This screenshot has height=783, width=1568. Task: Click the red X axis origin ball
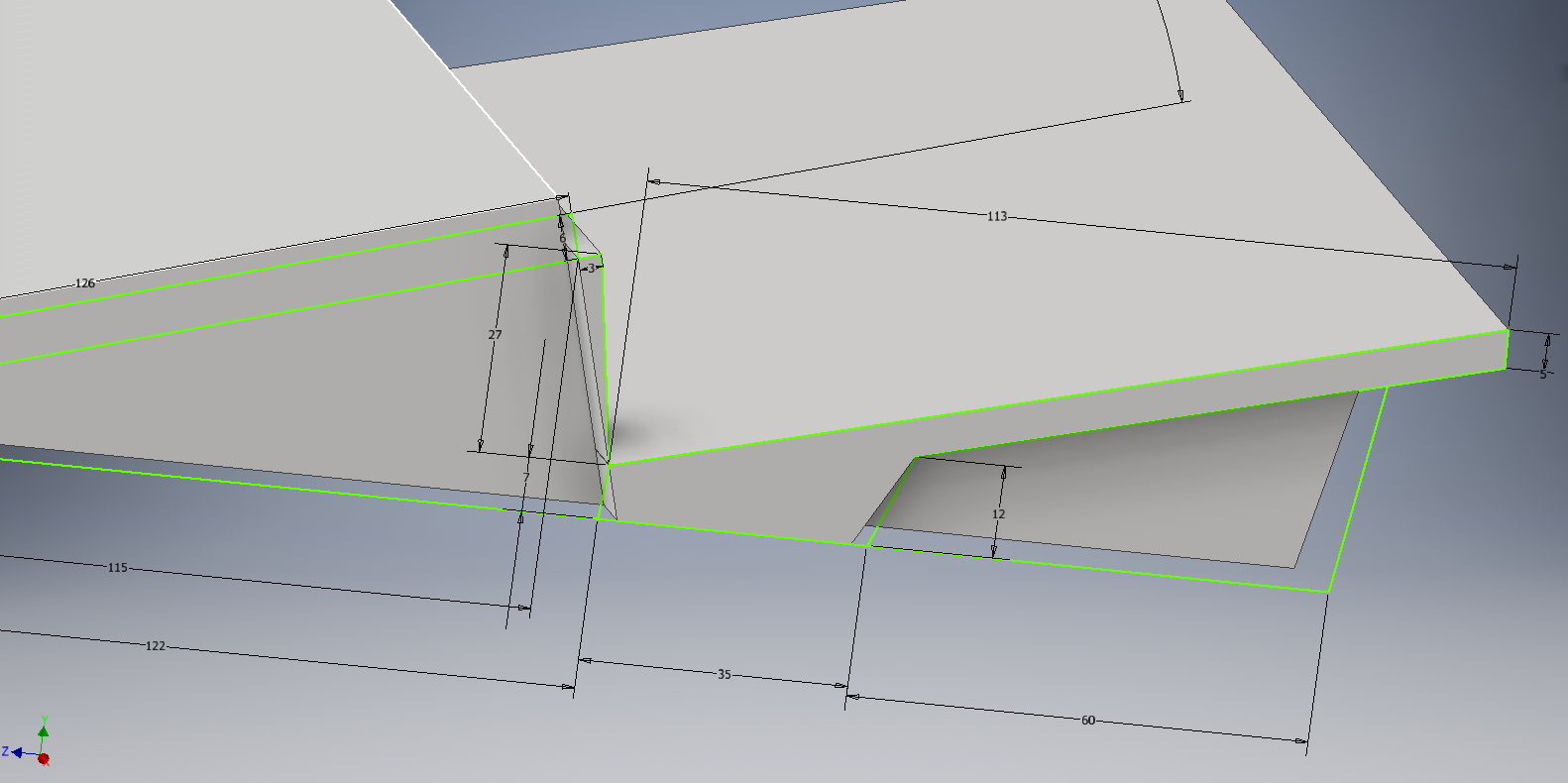tap(44, 759)
